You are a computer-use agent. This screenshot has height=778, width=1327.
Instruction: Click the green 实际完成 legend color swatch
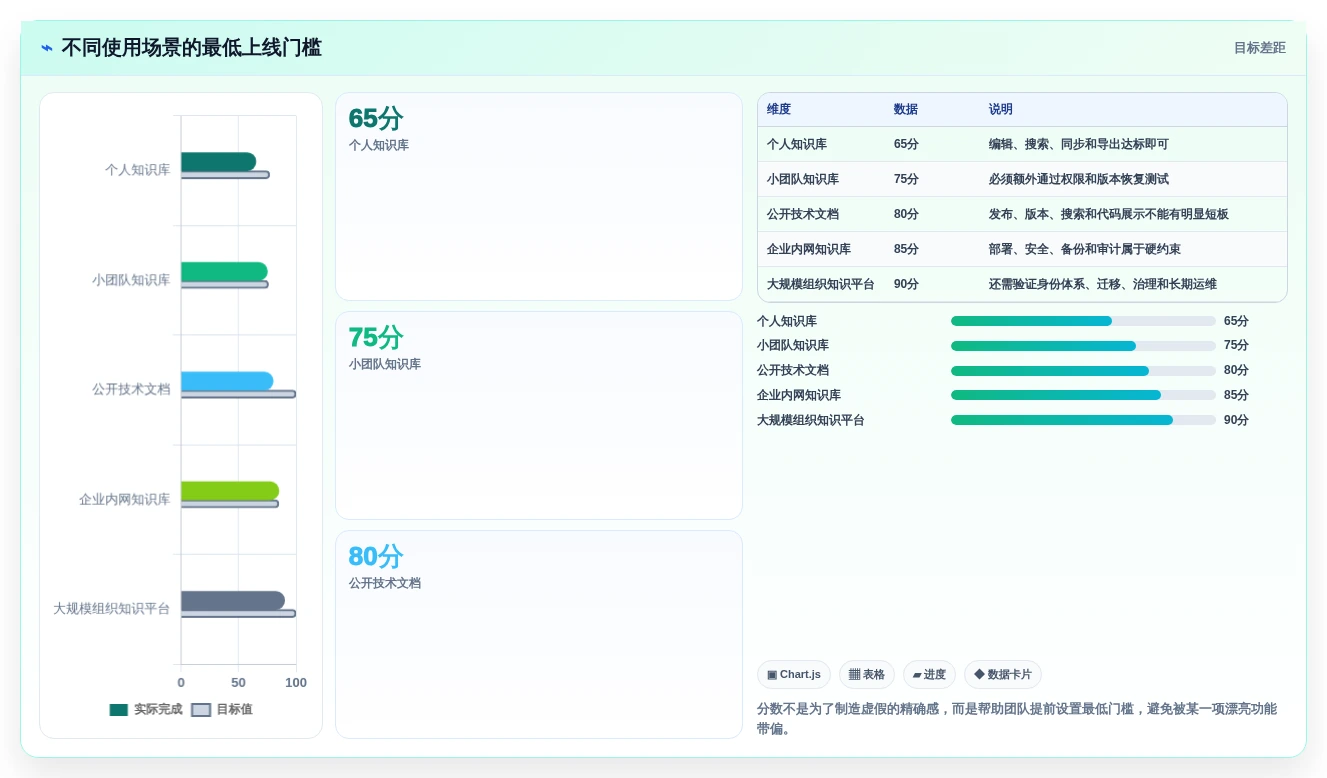119,710
